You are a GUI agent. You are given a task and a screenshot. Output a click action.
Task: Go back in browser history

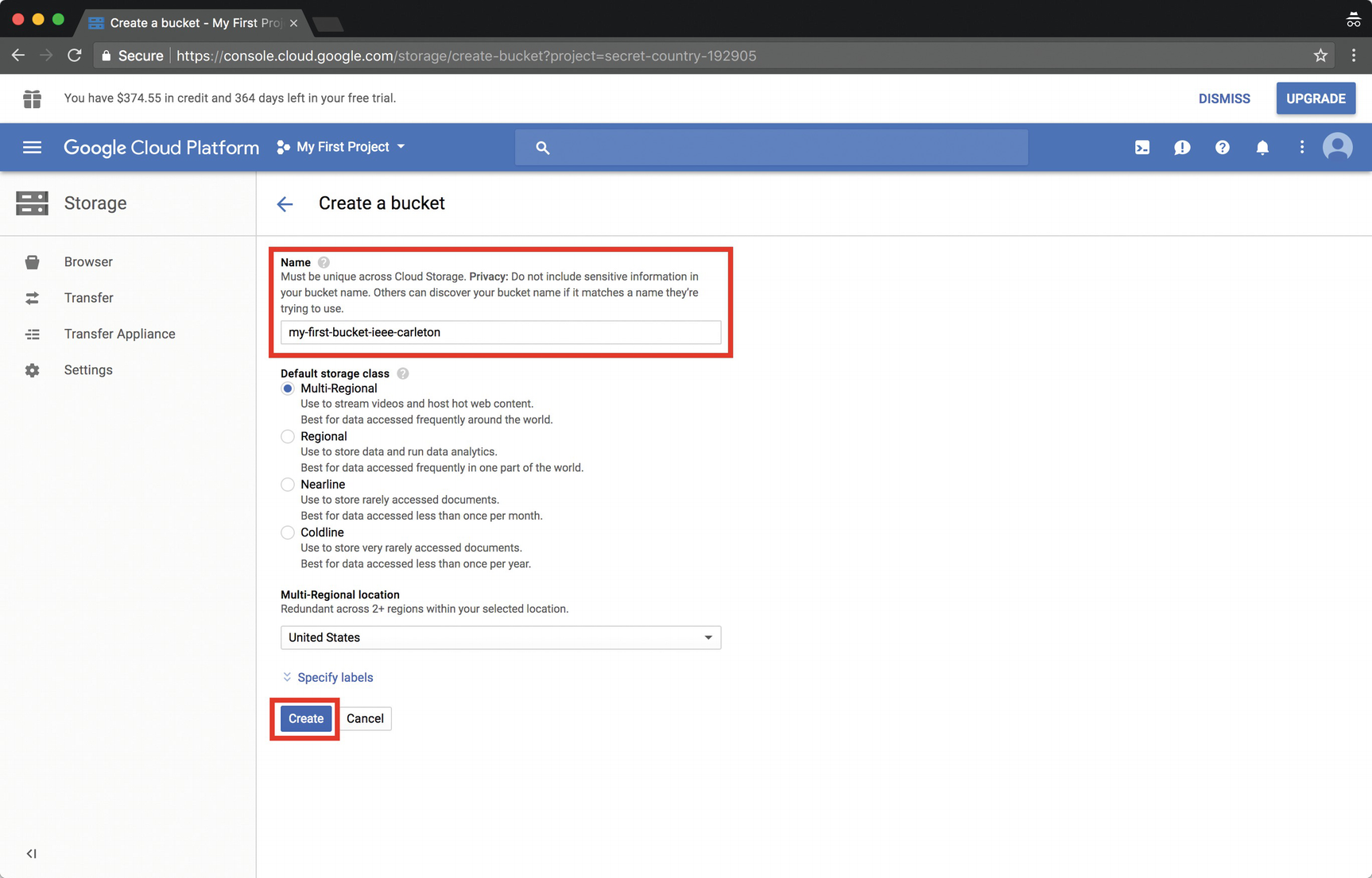pos(18,56)
